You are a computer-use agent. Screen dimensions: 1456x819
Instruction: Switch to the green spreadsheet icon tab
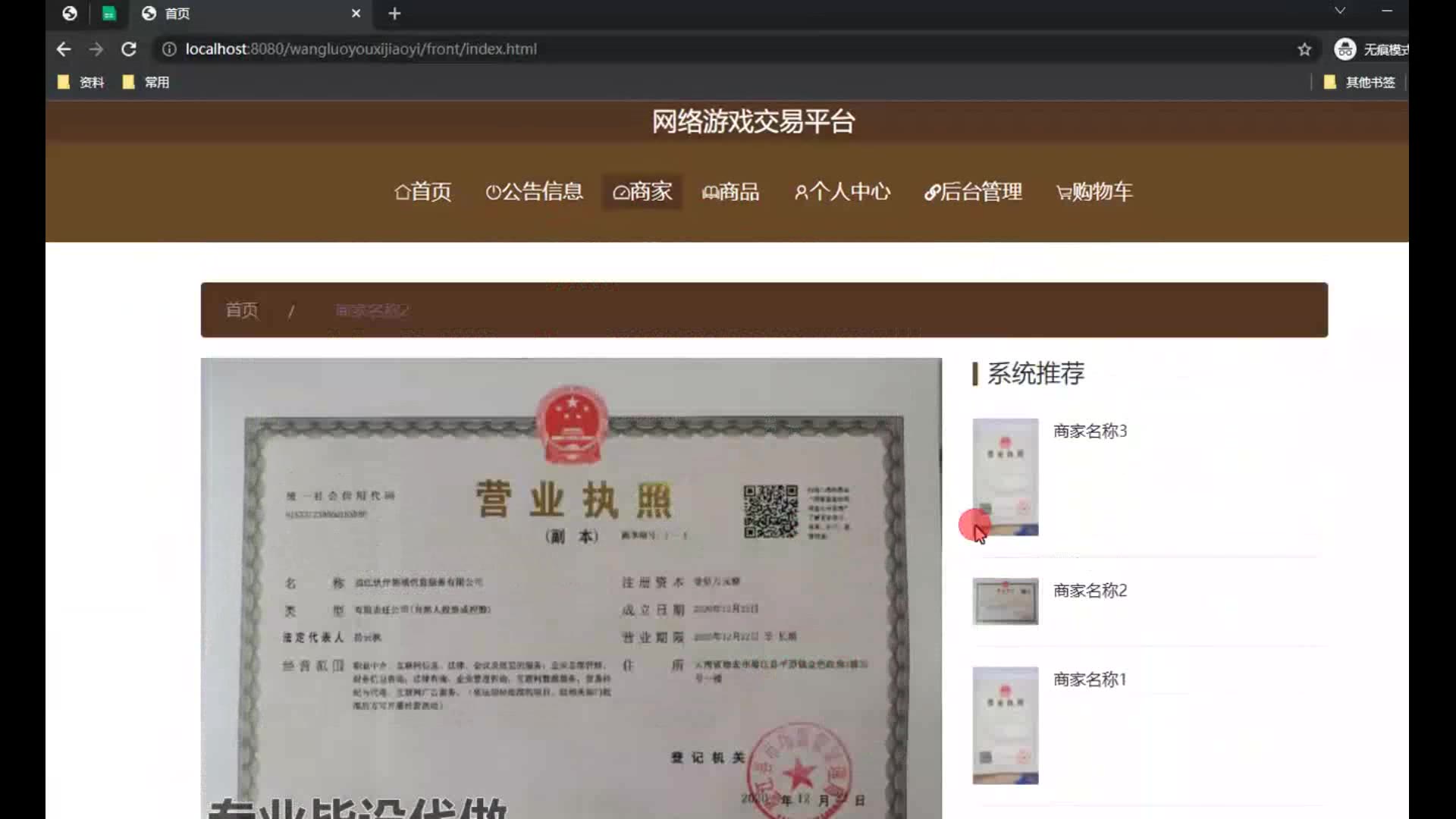[109, 14]
